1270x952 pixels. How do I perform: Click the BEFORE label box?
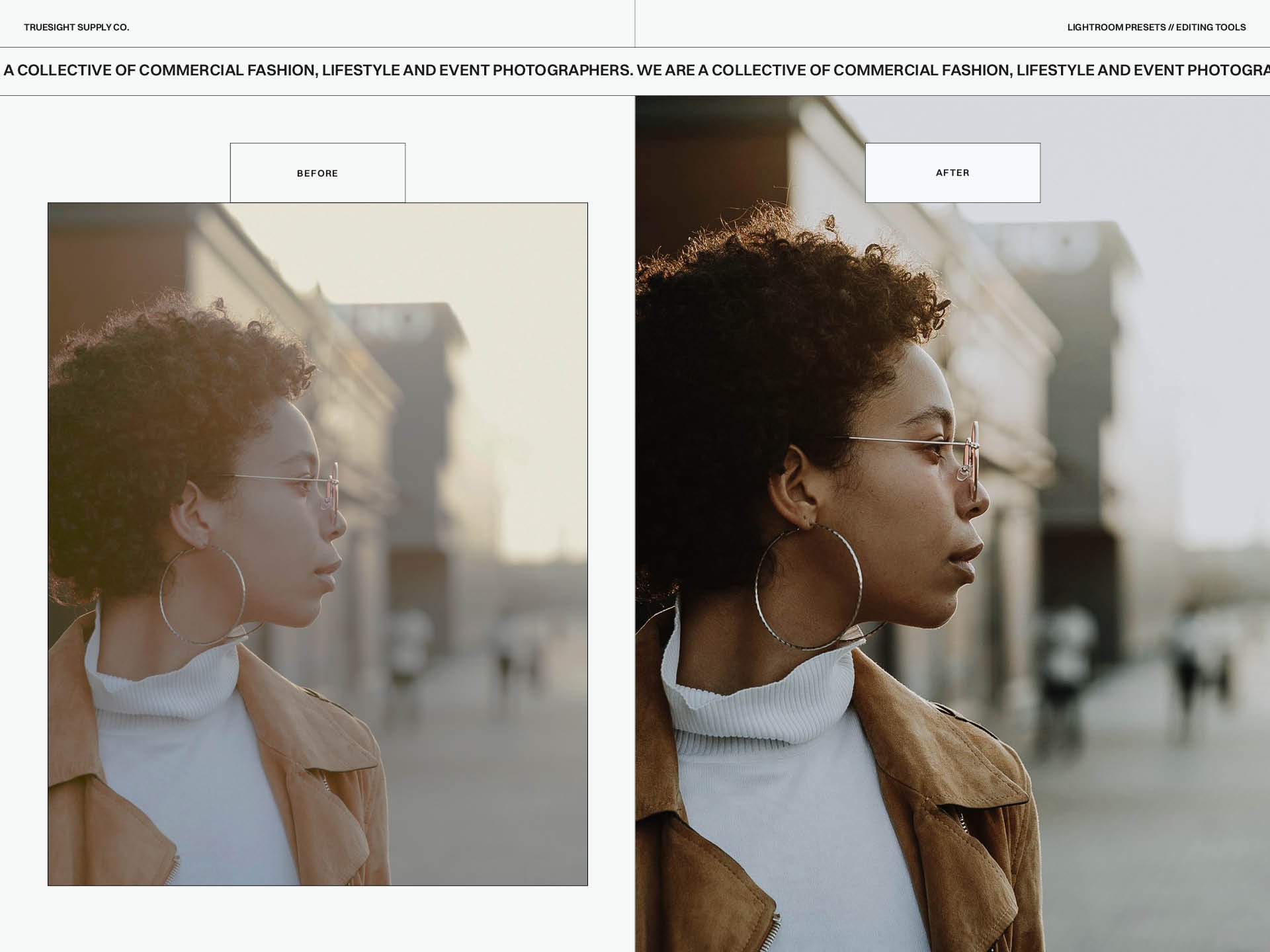pyautogui.click(x=317, y=173)
